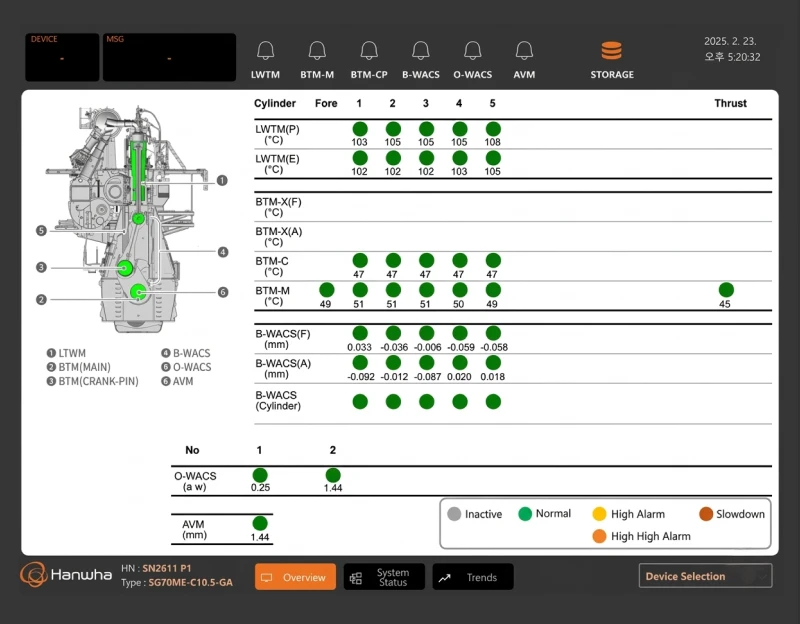The image size is (800, 624).
Task: Click the DEVICE status box
Action: (62, 57)
